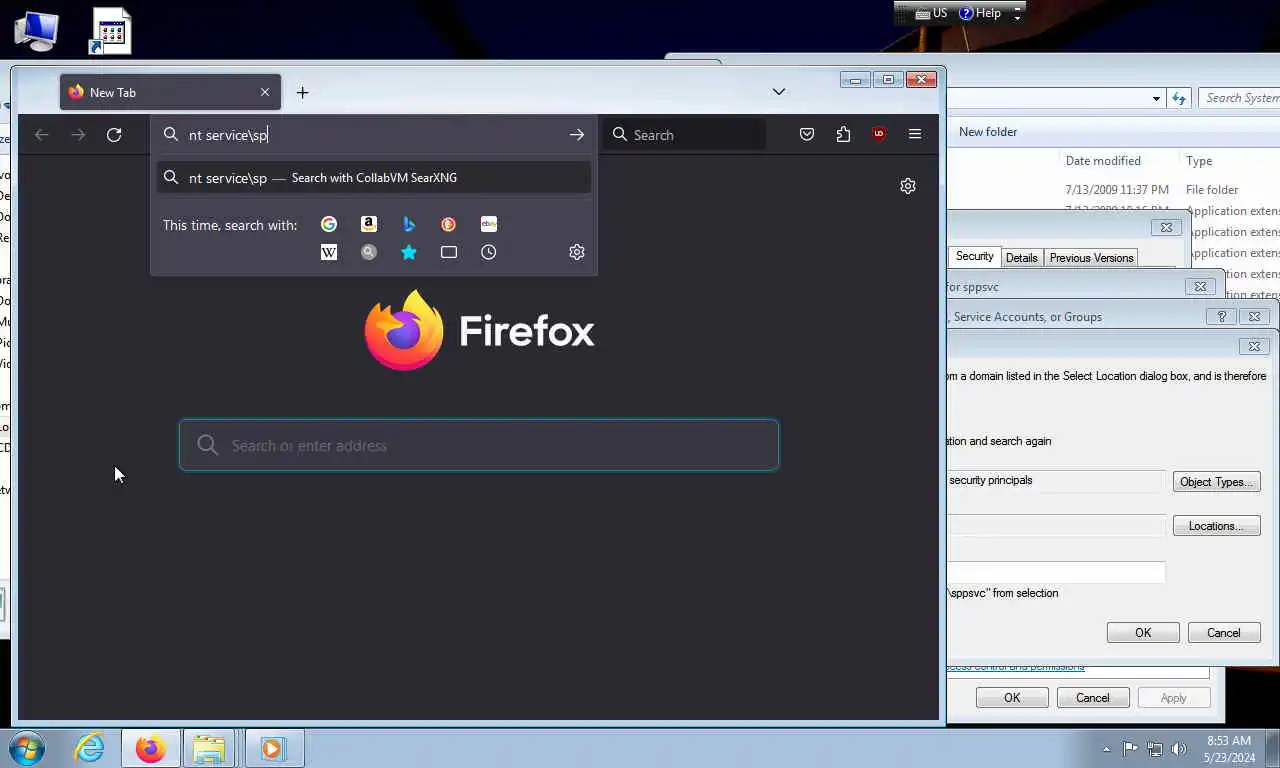Choose the Search with CollabVM SearXNG suggestion
1280x768 pixels.
coord(374,177)
